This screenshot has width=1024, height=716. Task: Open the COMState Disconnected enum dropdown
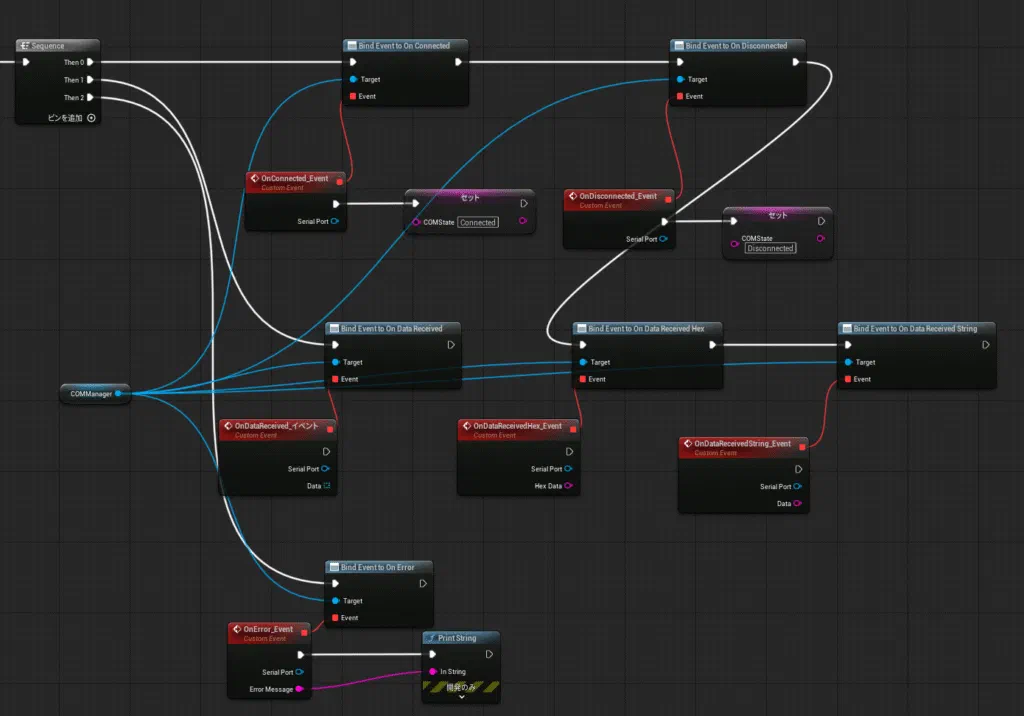[771, 248]
